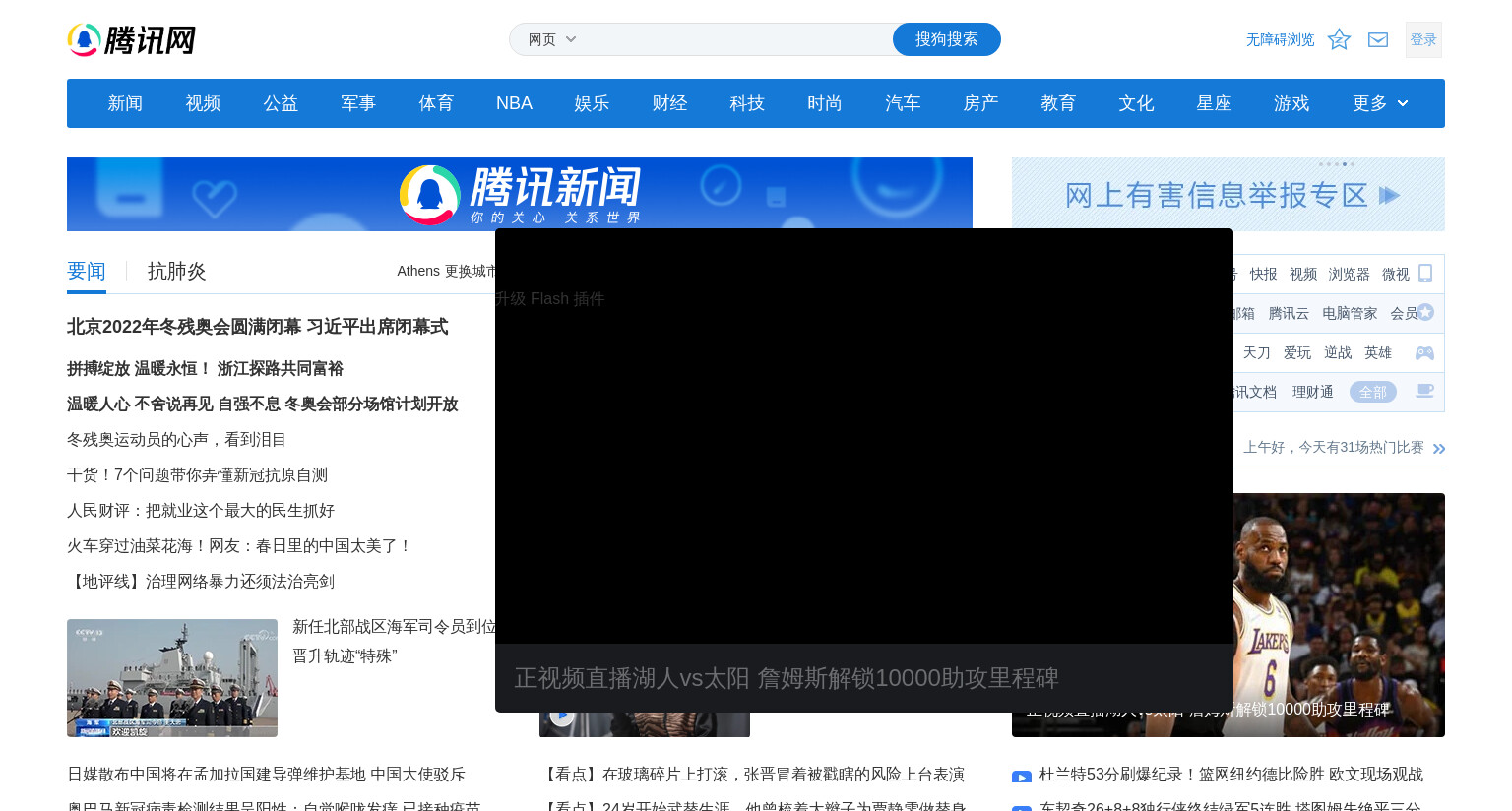Open 干货!7个问题 antigen test article
This screenshot has height=811, width=1512.
point(197,475)
